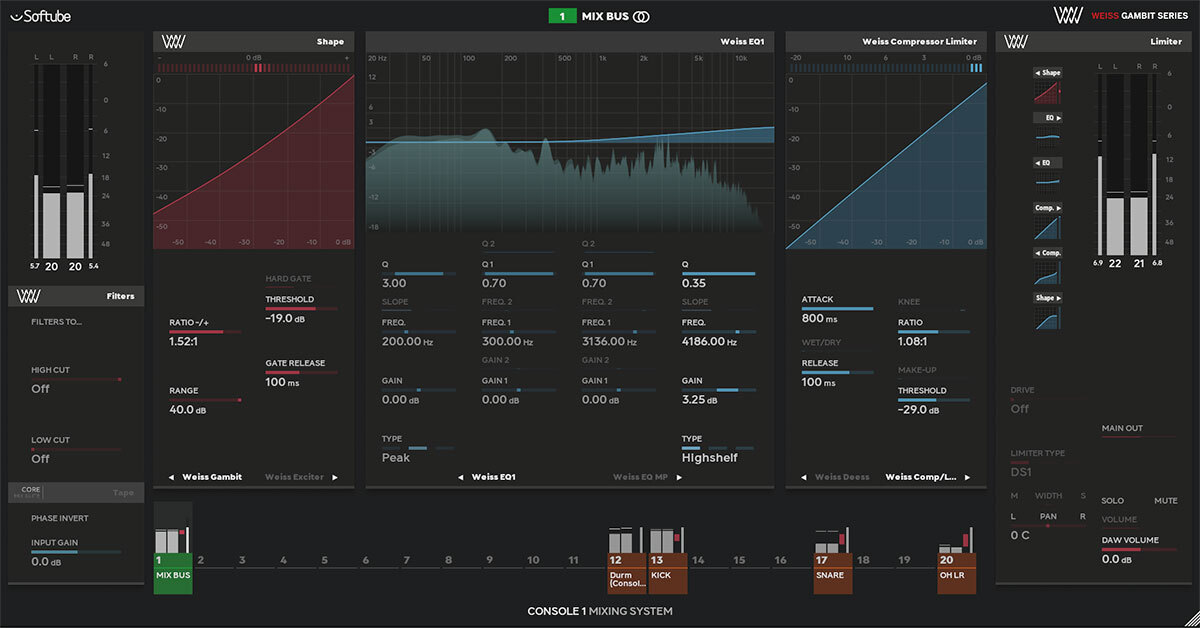The height and width of the screenshot is (628, 1200).
Task: Change the Highshelf EQ band type
Action: click(718, 448)
